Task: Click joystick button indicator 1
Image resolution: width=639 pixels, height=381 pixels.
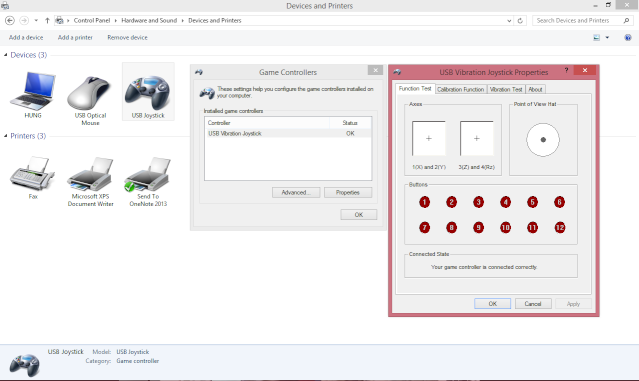Action: [x=424, y=202]
